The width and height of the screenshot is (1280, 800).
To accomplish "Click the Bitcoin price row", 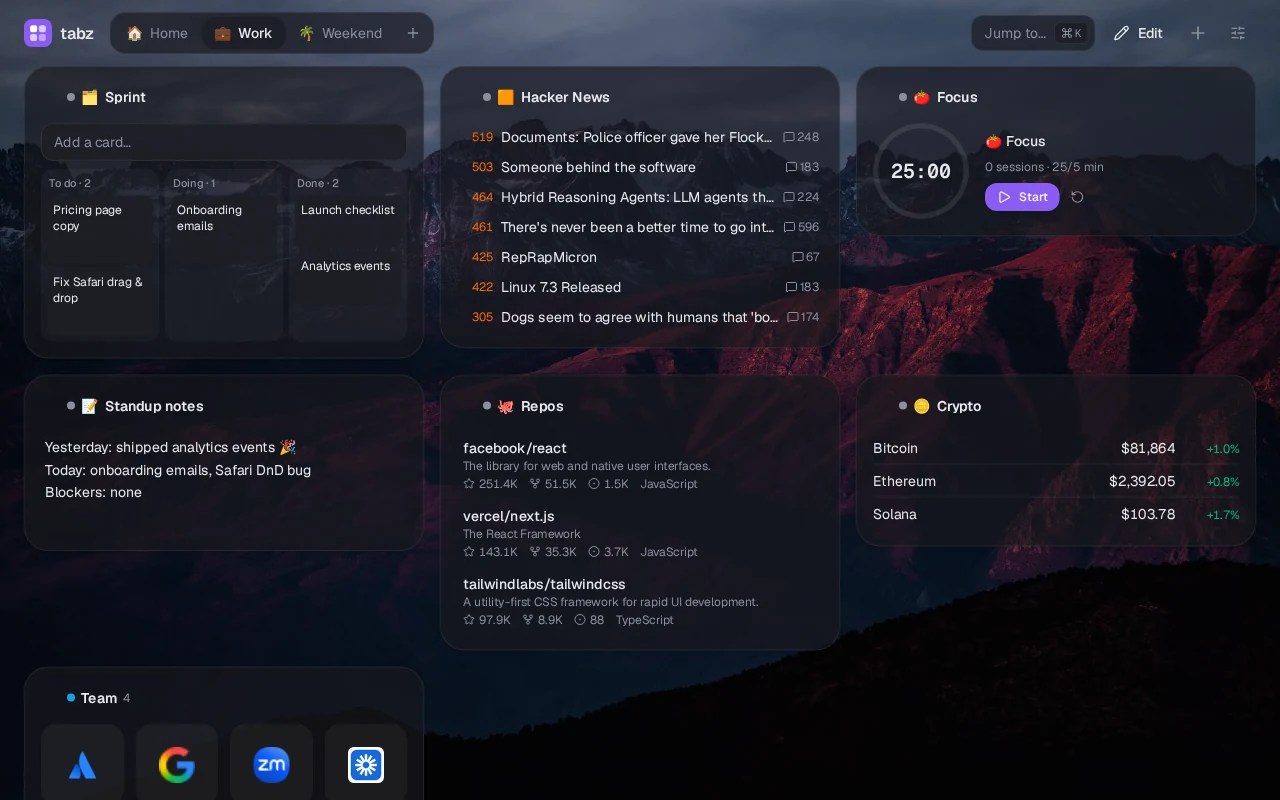I will 1056,448.
